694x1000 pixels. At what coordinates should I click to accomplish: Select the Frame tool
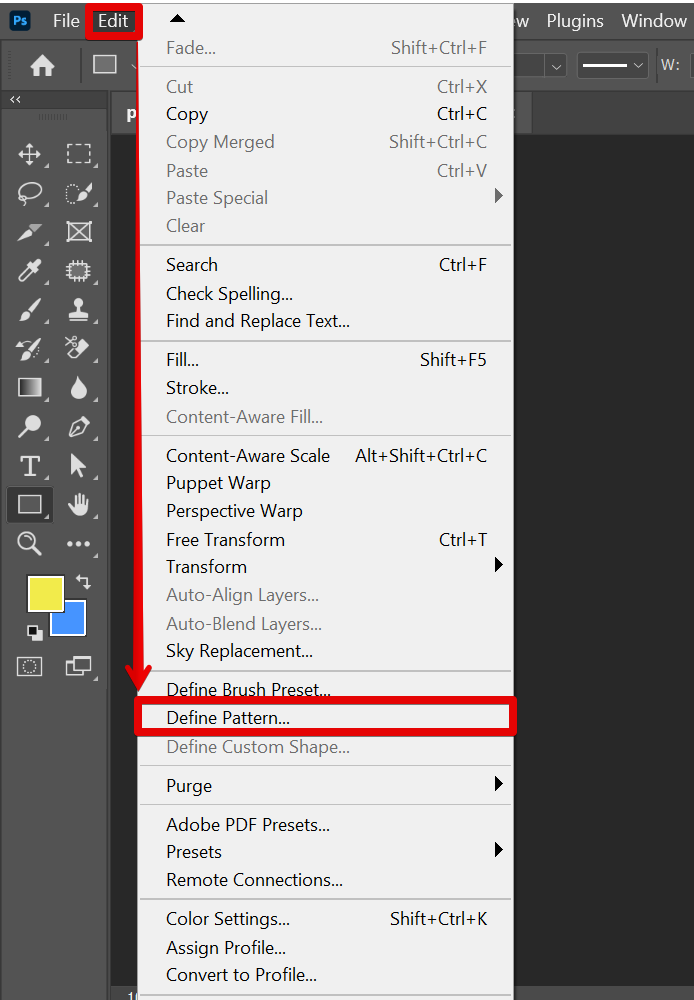pyautogui.click(x=78, y=232)
